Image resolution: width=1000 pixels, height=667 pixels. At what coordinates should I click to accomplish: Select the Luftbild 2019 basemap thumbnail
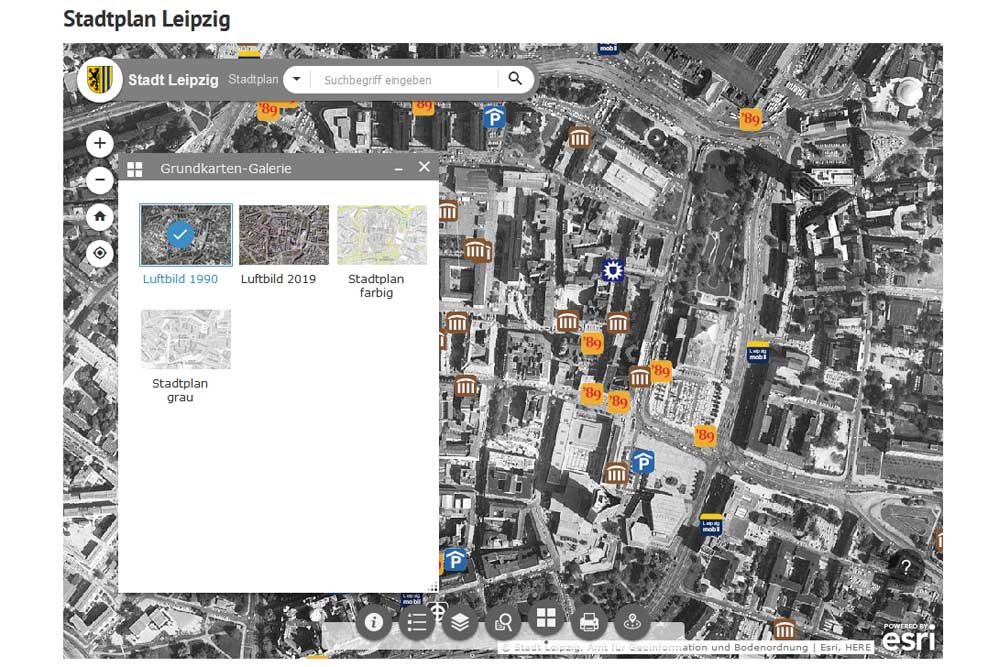(283, 235)
